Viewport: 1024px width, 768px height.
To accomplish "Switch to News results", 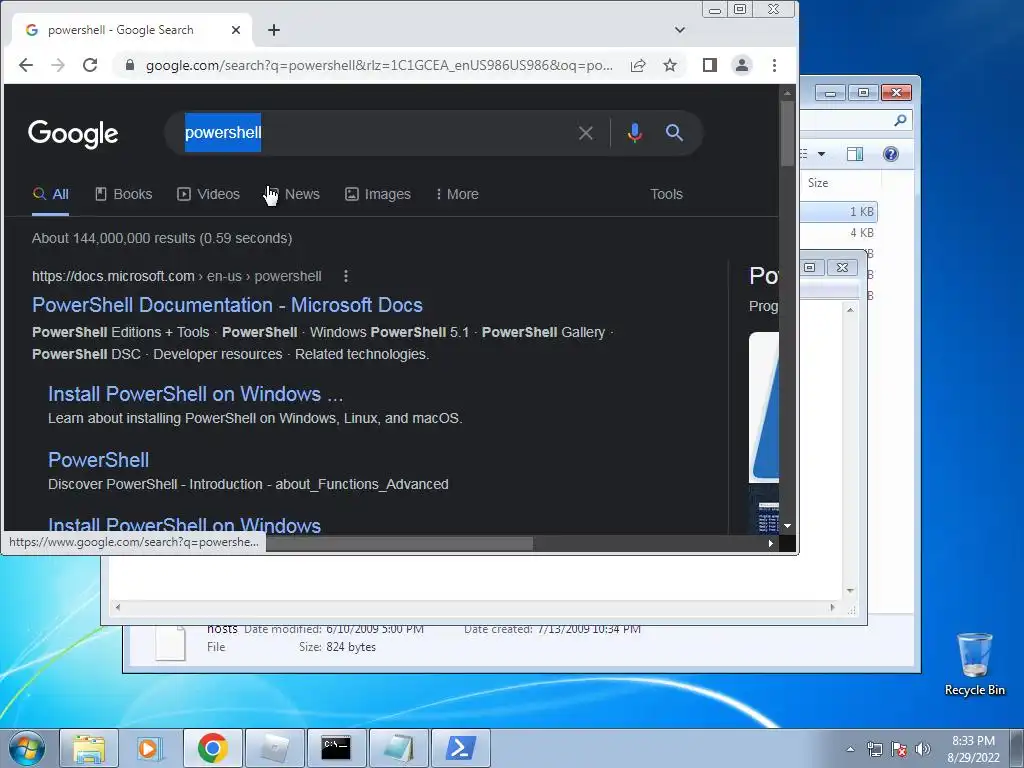I will click(293, 195).
